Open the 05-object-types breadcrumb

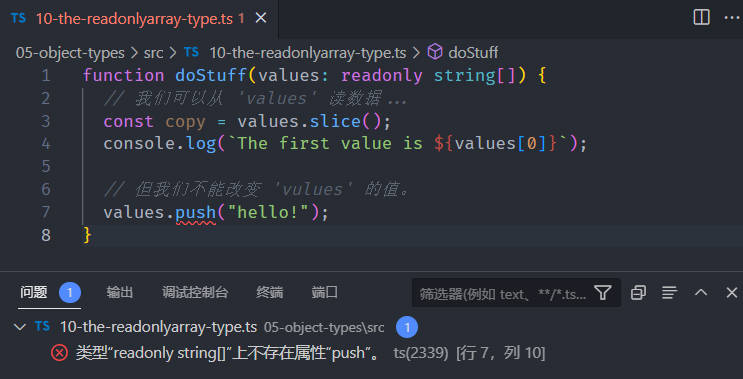pos(70,53)
